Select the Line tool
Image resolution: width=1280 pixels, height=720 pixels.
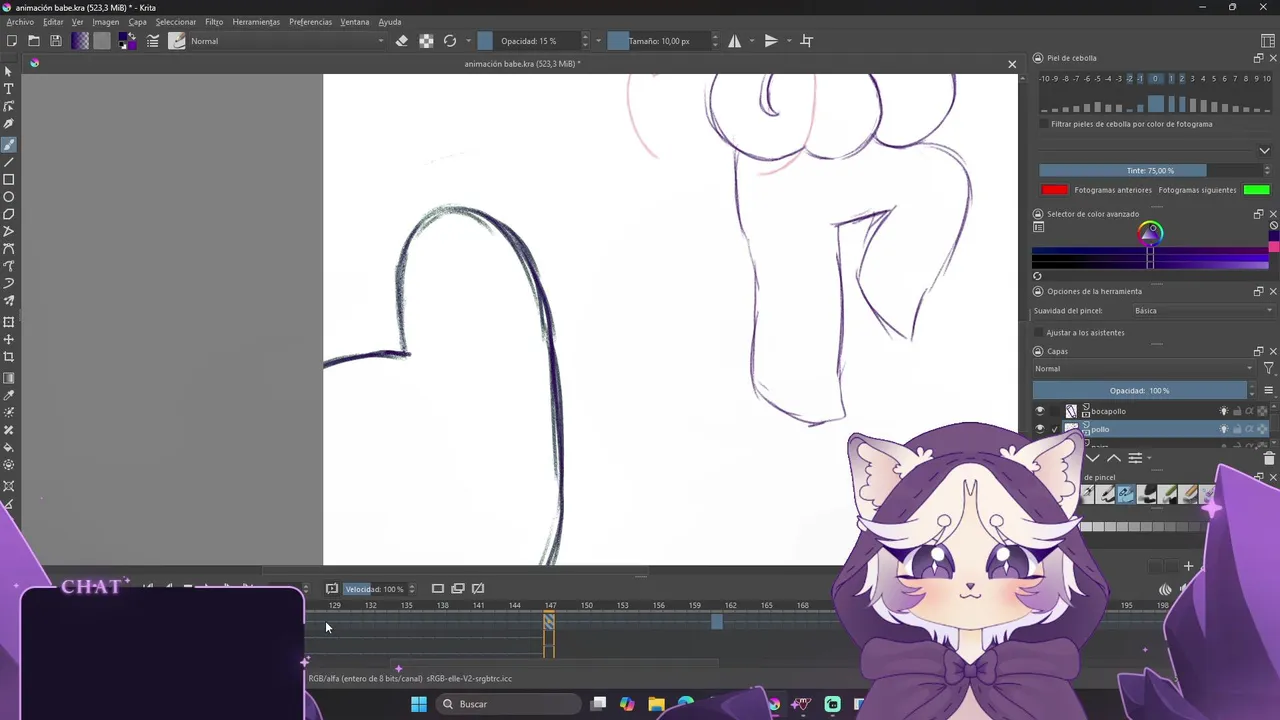[x=9, y=162]
